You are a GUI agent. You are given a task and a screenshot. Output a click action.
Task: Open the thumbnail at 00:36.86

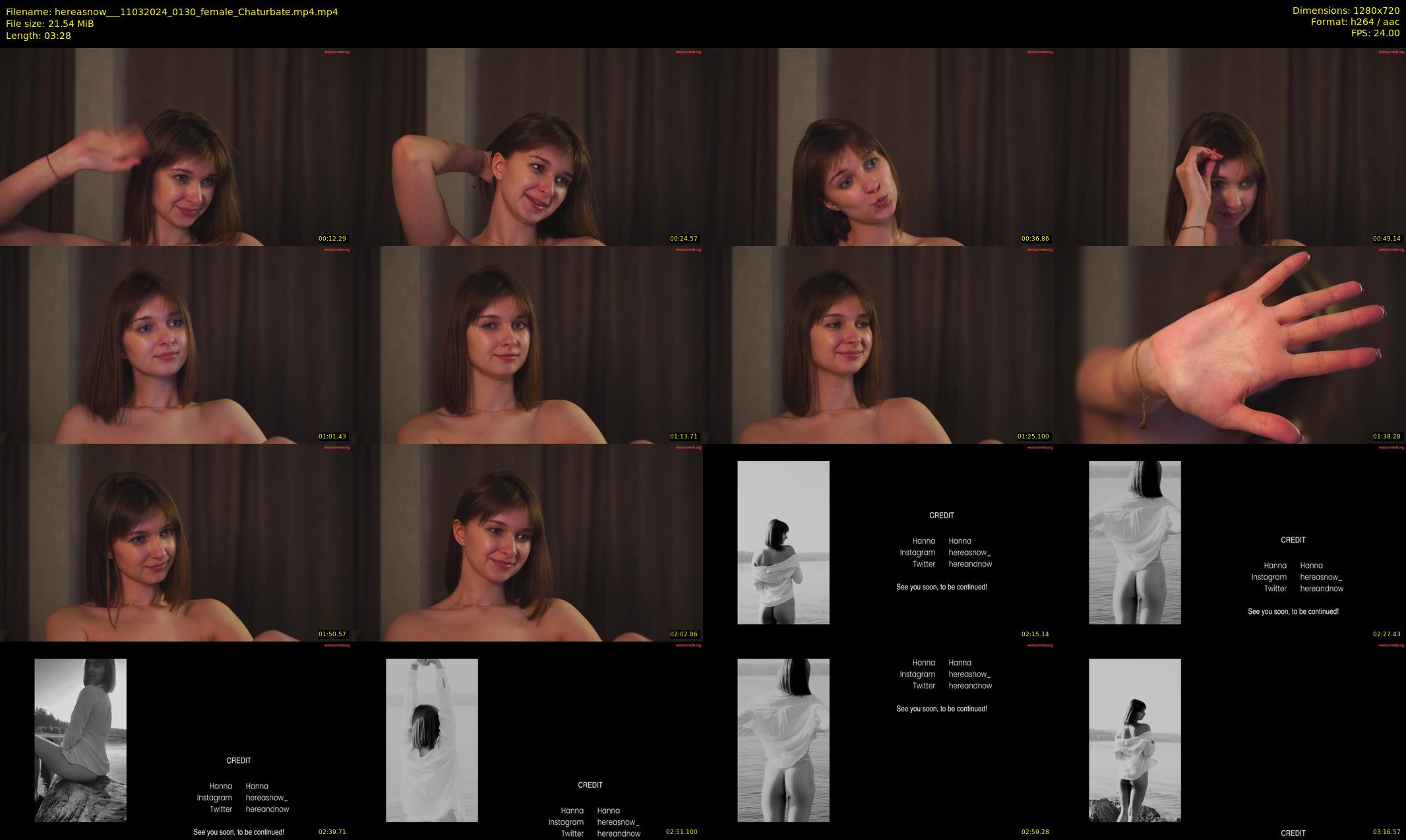point(878,146)
